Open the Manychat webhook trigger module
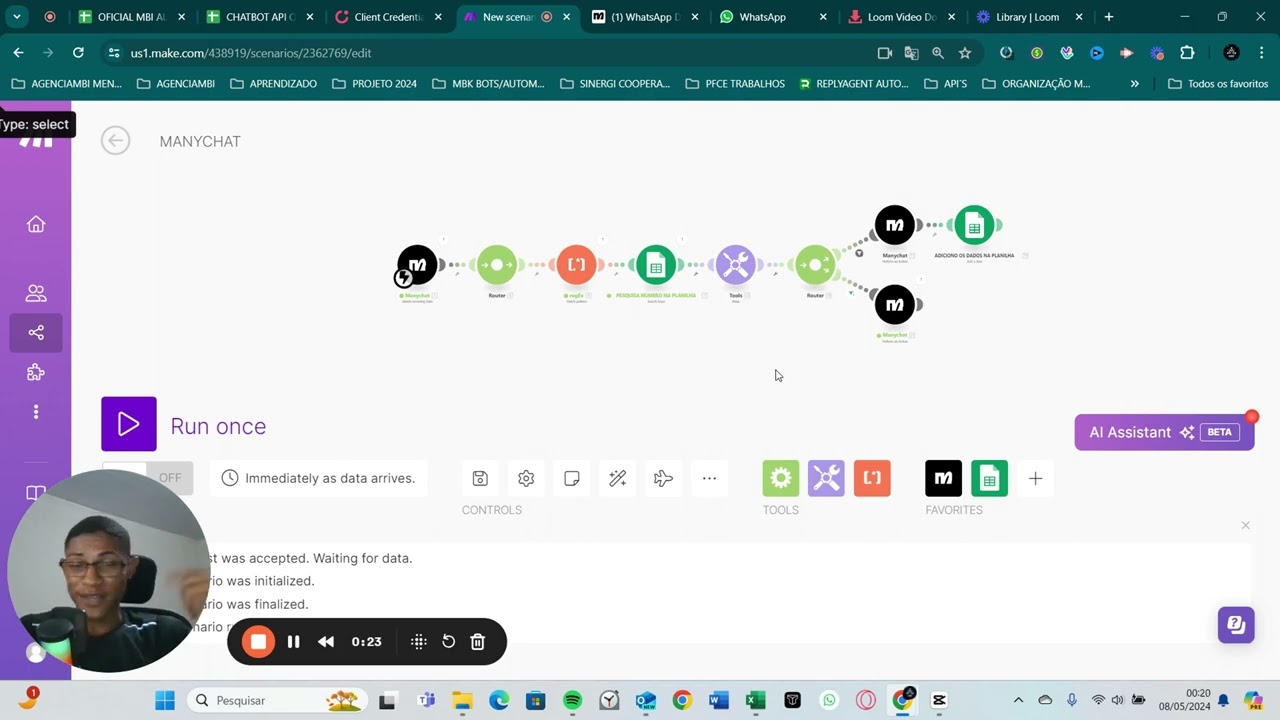This screenshot has height=720, width=1280. point(417,265)
